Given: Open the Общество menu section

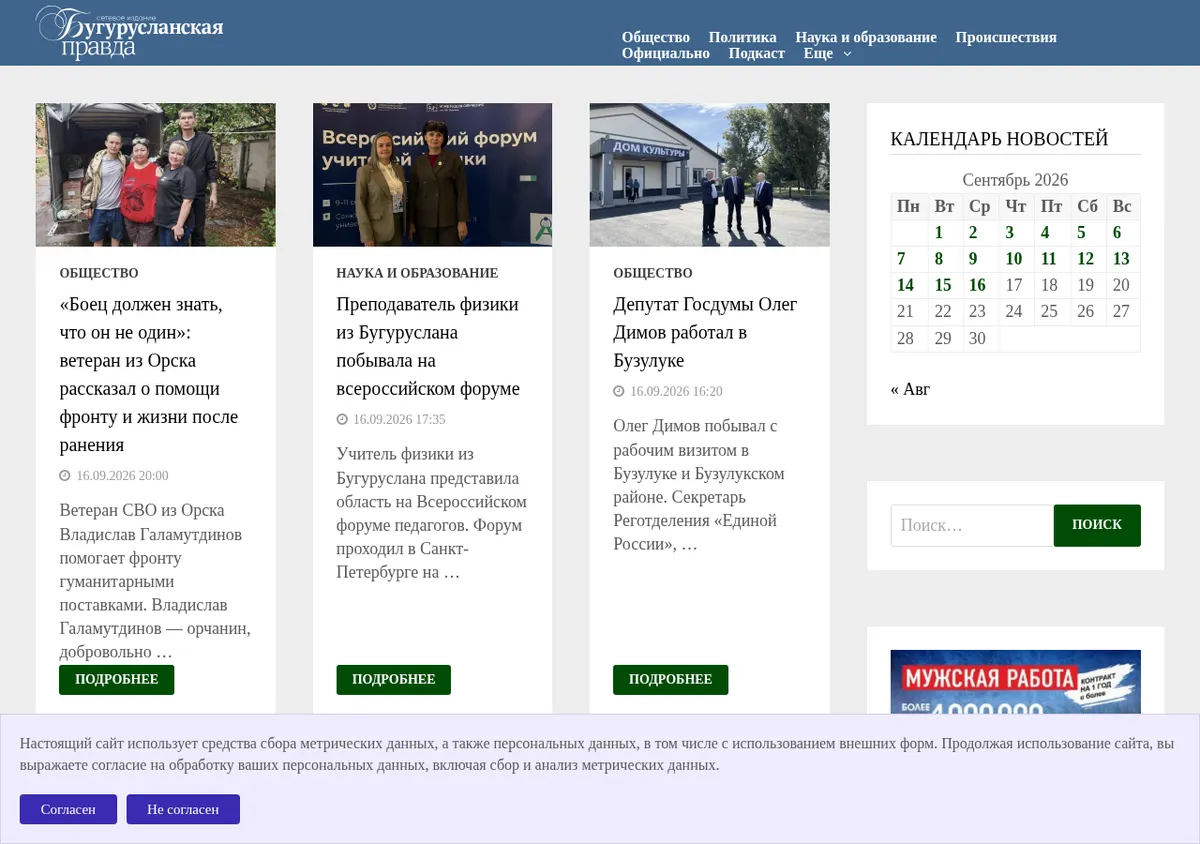Looking at the screenshot, I should [656, 37].
